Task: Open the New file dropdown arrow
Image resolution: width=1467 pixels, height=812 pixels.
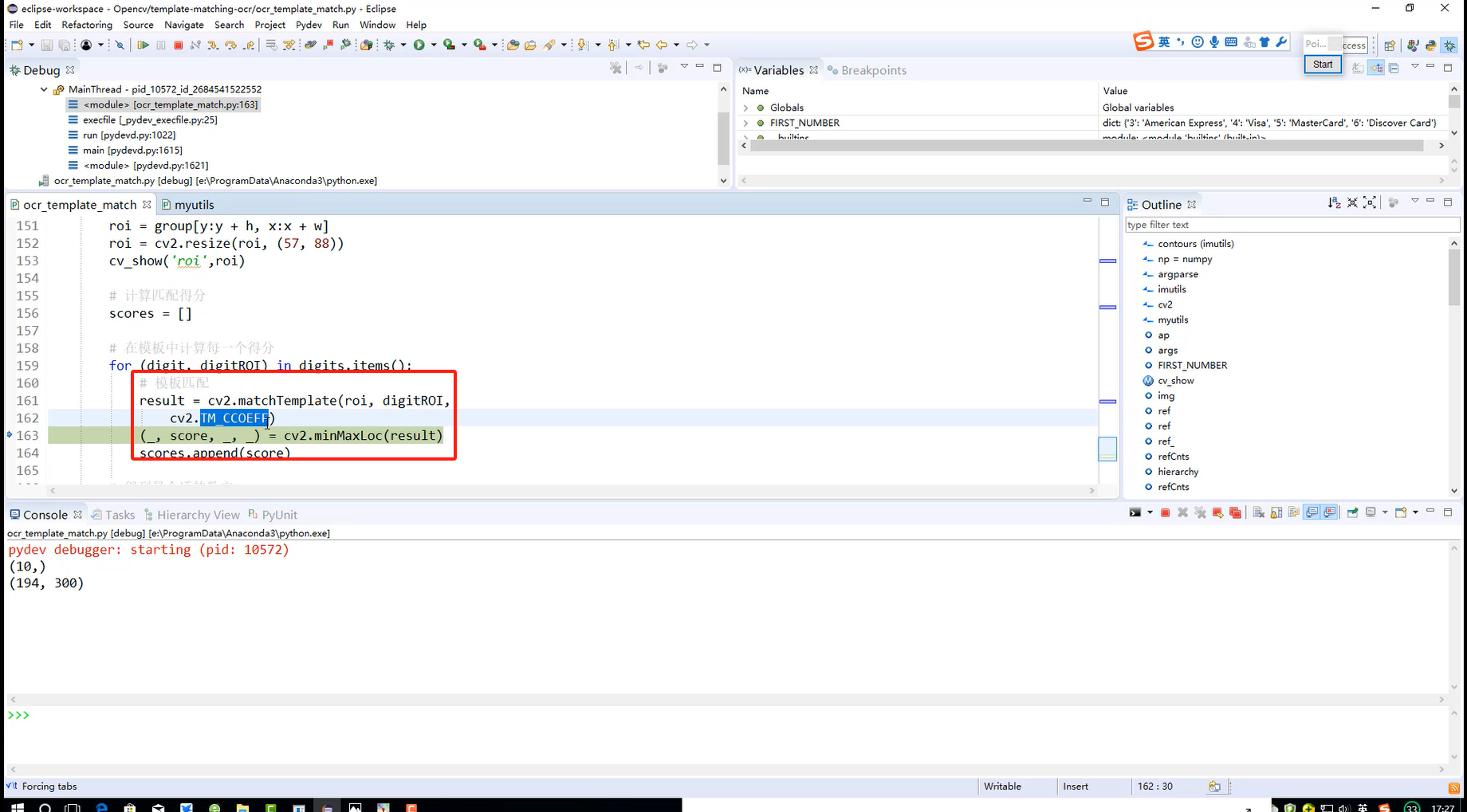Action: pos(32,45)
